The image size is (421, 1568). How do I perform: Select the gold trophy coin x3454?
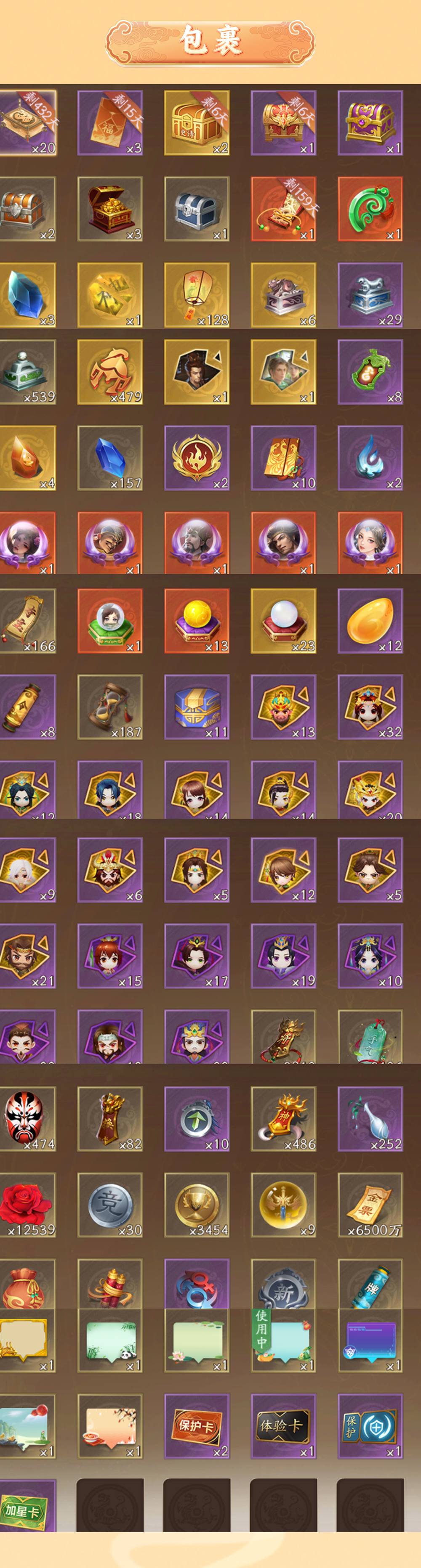click(x=197, y=1205)
